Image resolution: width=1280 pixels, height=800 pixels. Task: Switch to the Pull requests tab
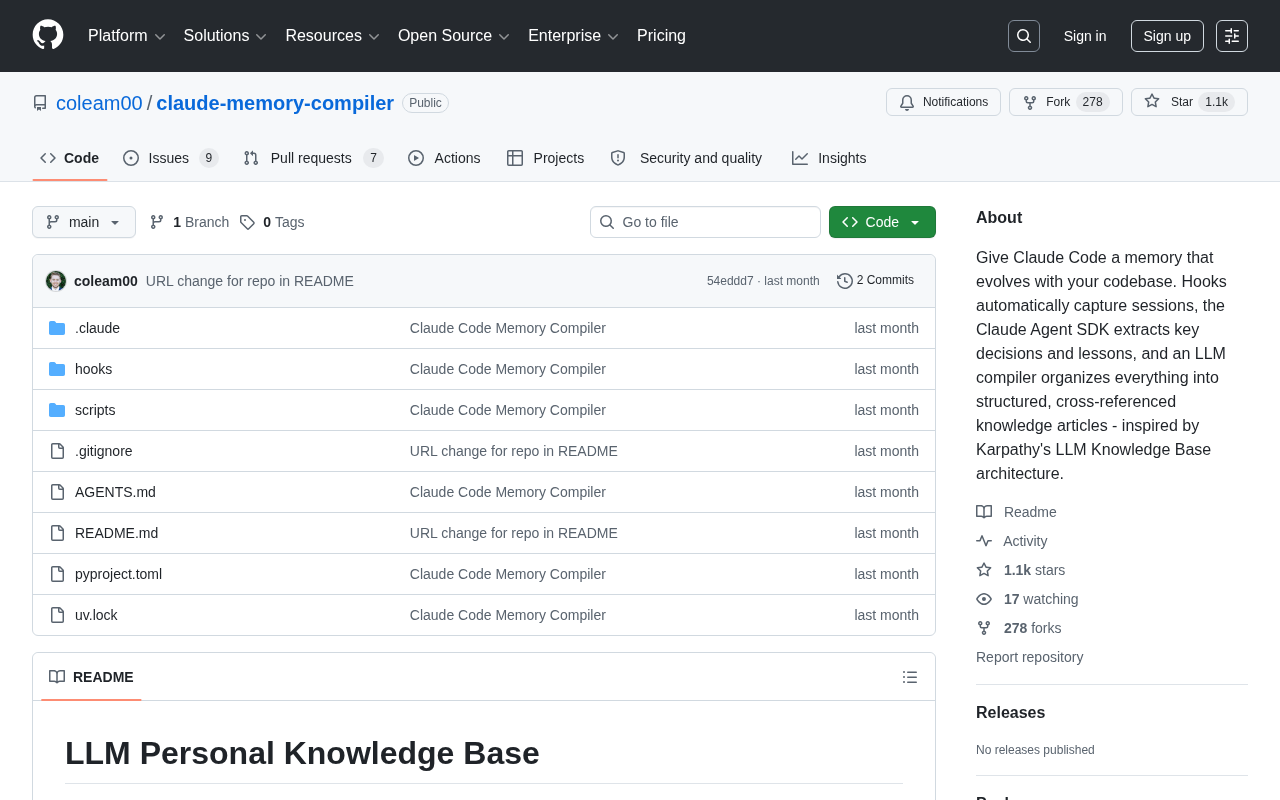[x=313, y=158]
